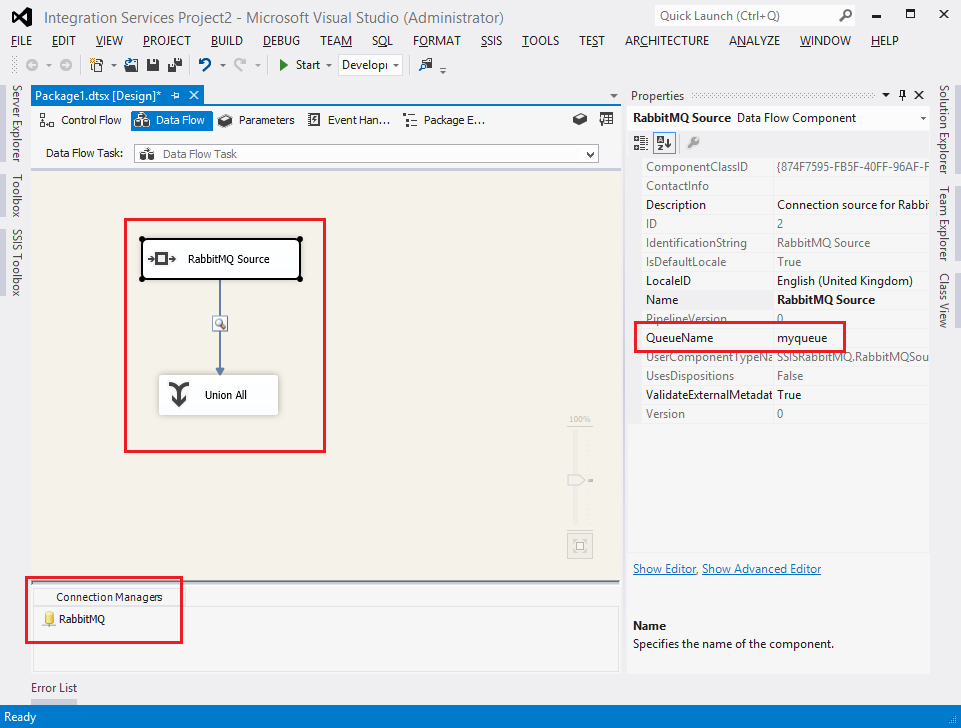961x728 pixels.
Task: Click the fit-to-window zoom icon
Action: (579, 545)
